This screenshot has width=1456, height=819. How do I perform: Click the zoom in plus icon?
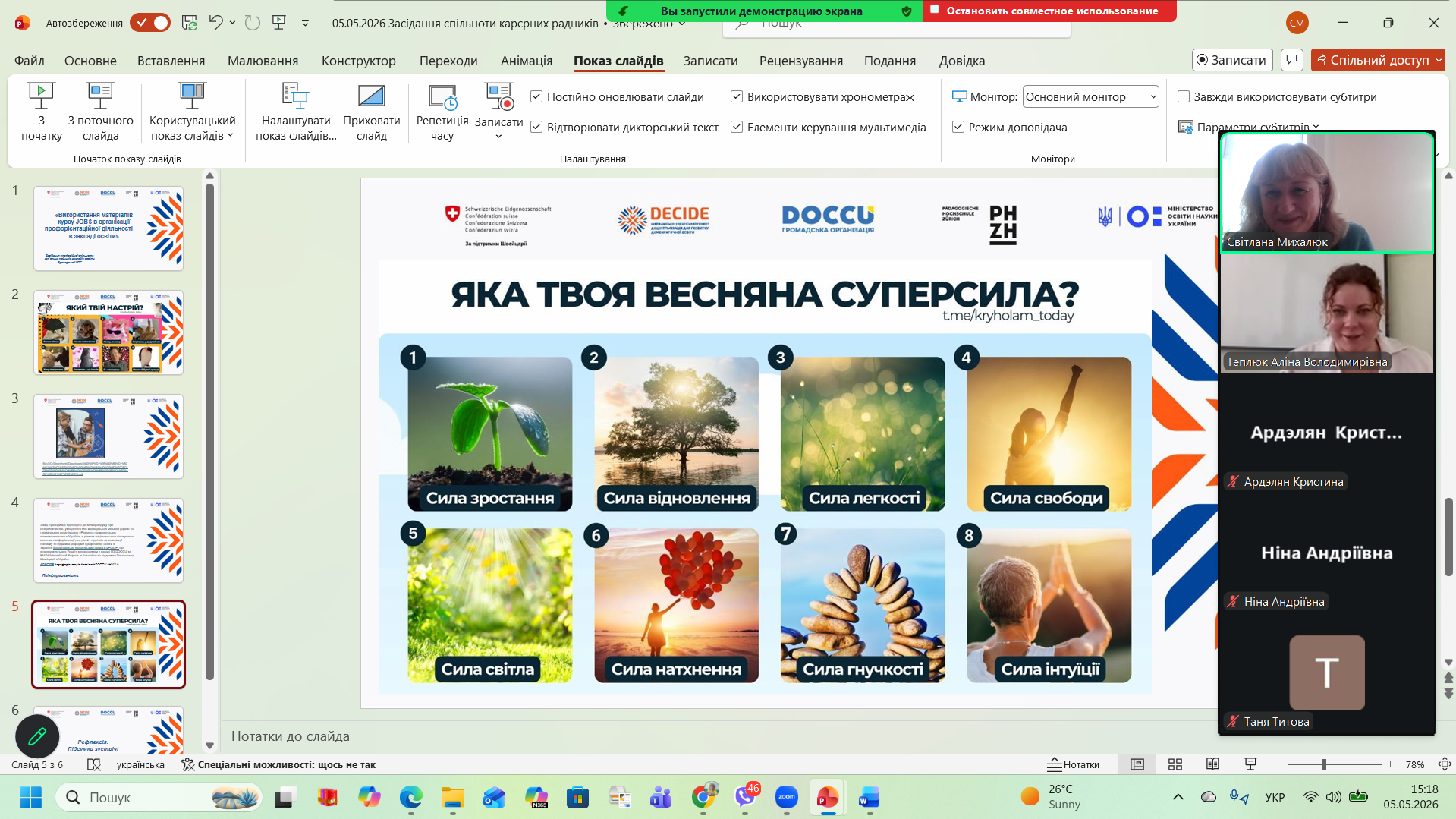coord(1390,764)
